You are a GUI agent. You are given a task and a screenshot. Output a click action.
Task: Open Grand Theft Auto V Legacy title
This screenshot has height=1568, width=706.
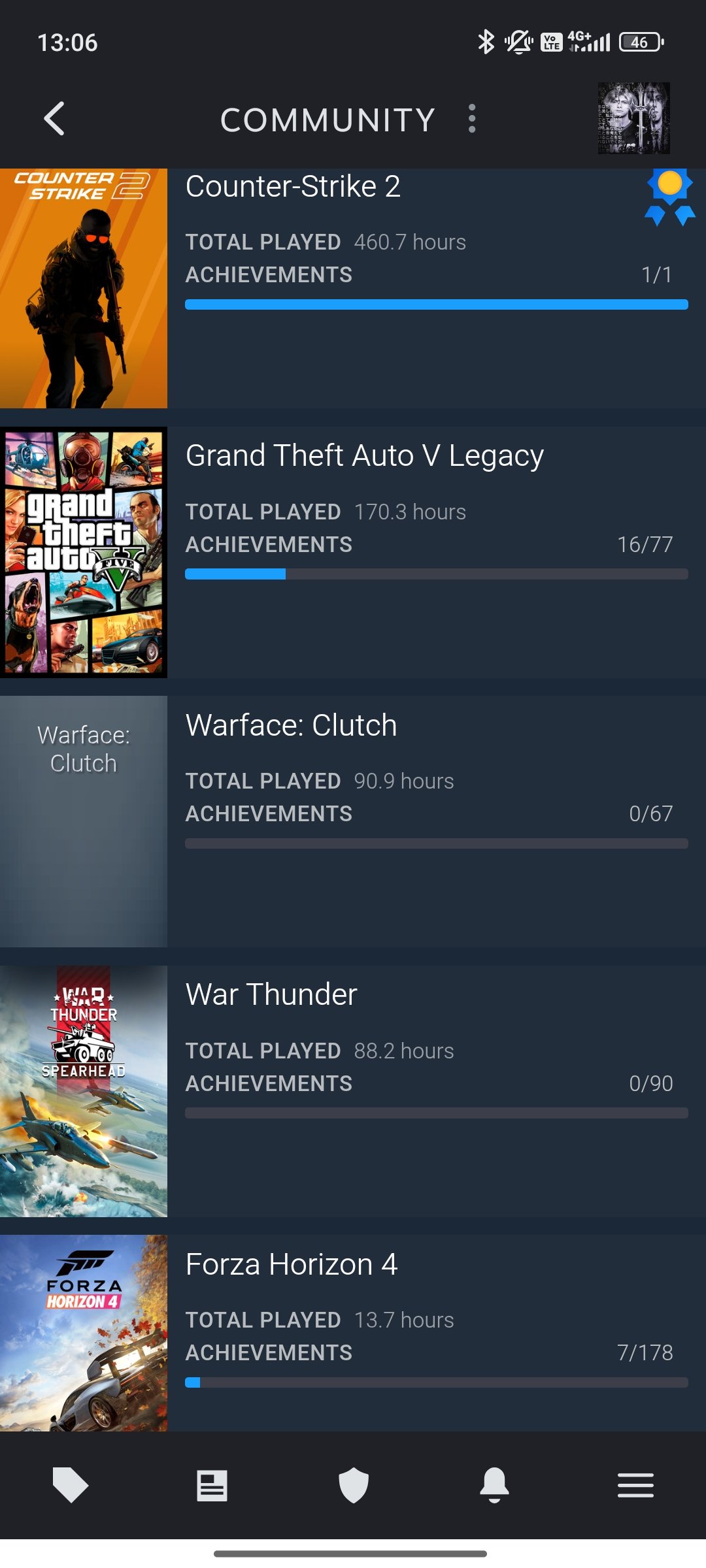(365, 456)
